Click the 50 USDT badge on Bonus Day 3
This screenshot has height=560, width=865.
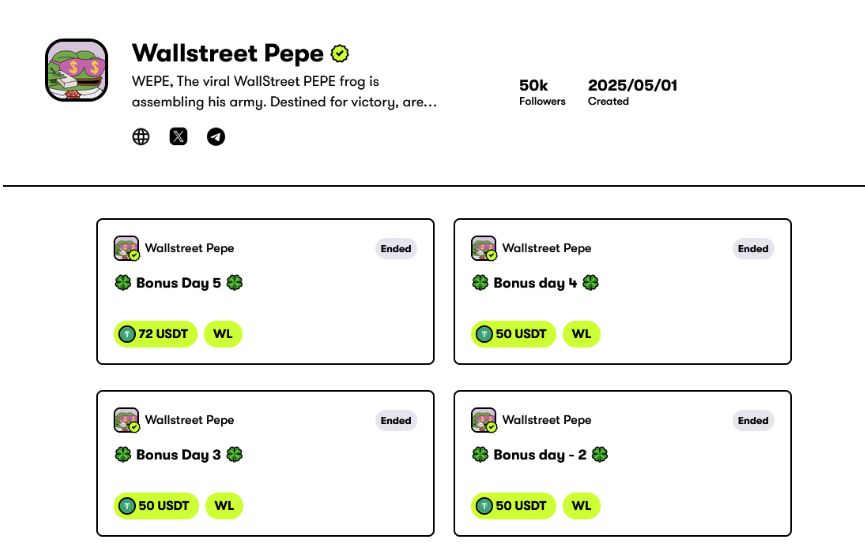[x=156, y=506]
